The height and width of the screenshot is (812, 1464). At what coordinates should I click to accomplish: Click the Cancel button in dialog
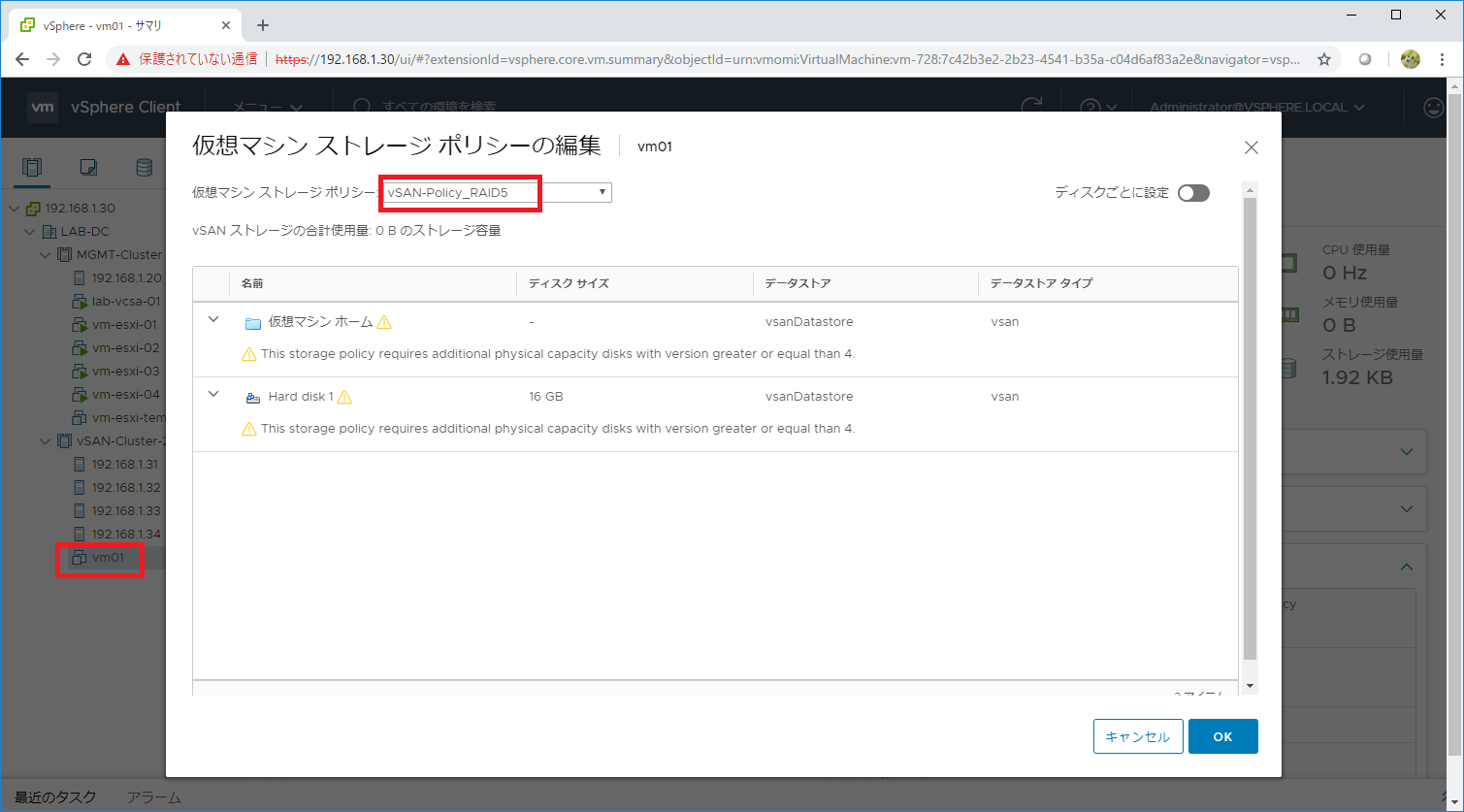(x=1138, y=736)
